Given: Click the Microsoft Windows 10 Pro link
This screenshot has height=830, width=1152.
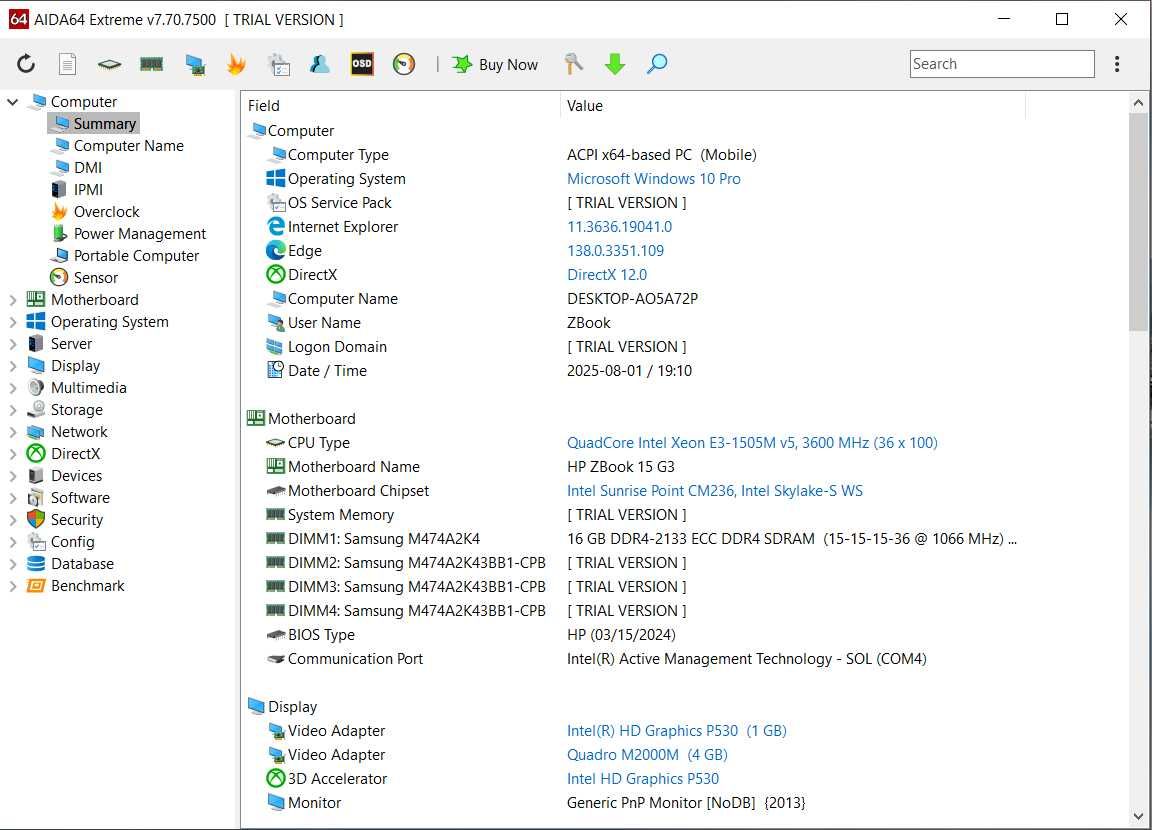Looking at the screenshot, I should pos(653,178).
